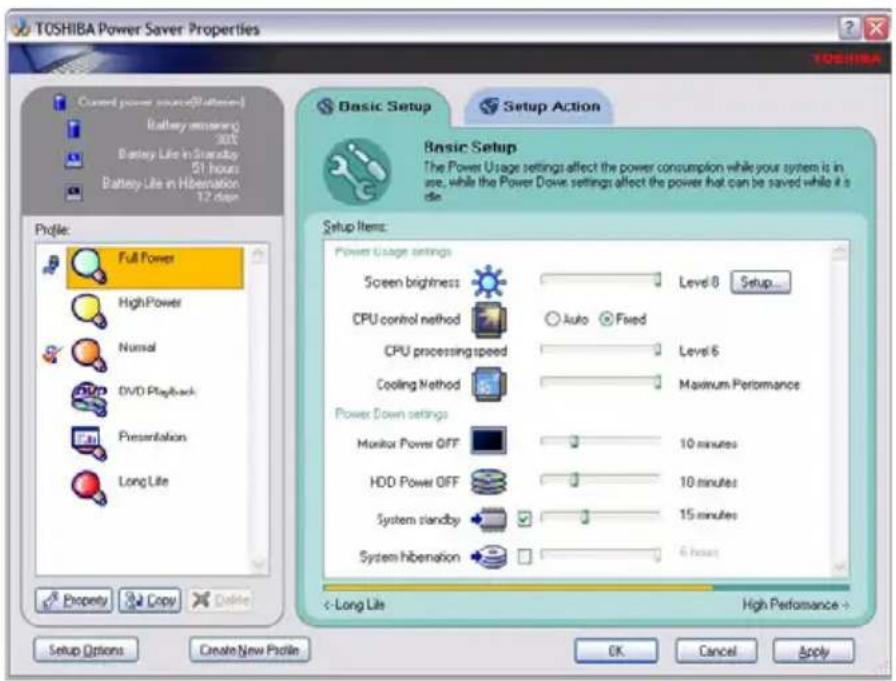The width and height of the screenshot is (896, 681).
Task: Click the Battery Life in Standby icon
Action: [x=74, y=161]
